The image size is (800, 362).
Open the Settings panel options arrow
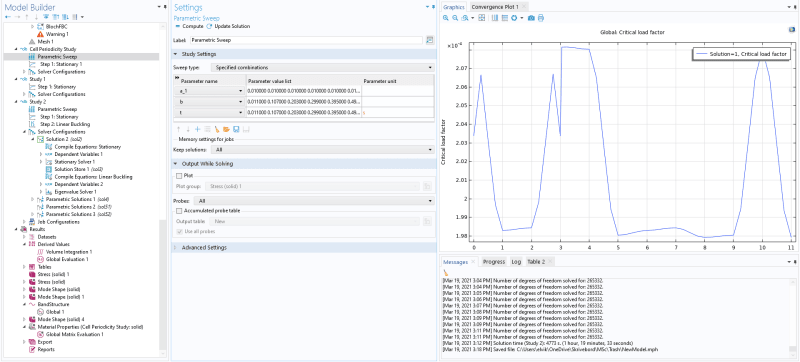428,7
